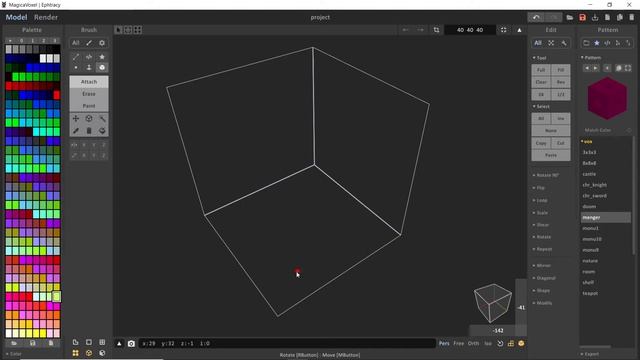Create a new model with the page icon

click(x=607, y=18)
